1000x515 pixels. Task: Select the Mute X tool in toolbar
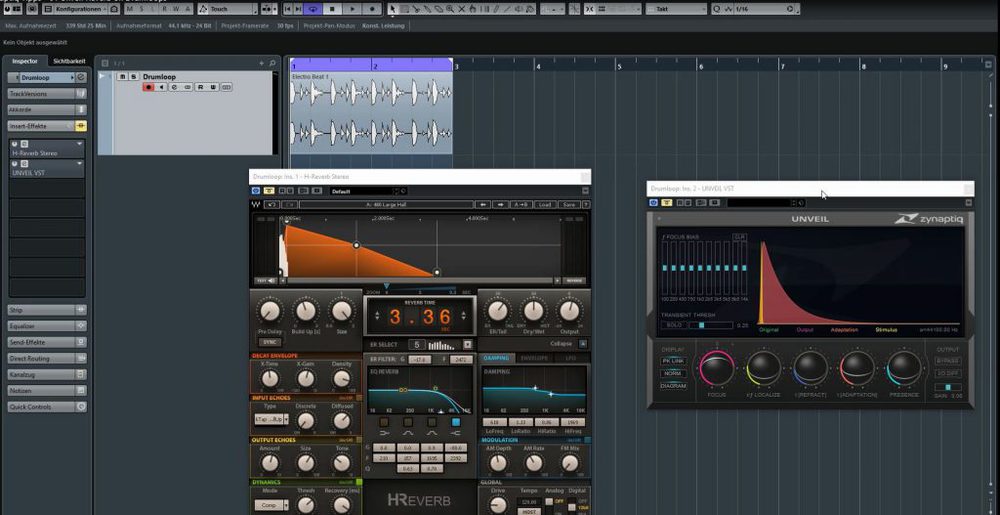click(462, 9)
